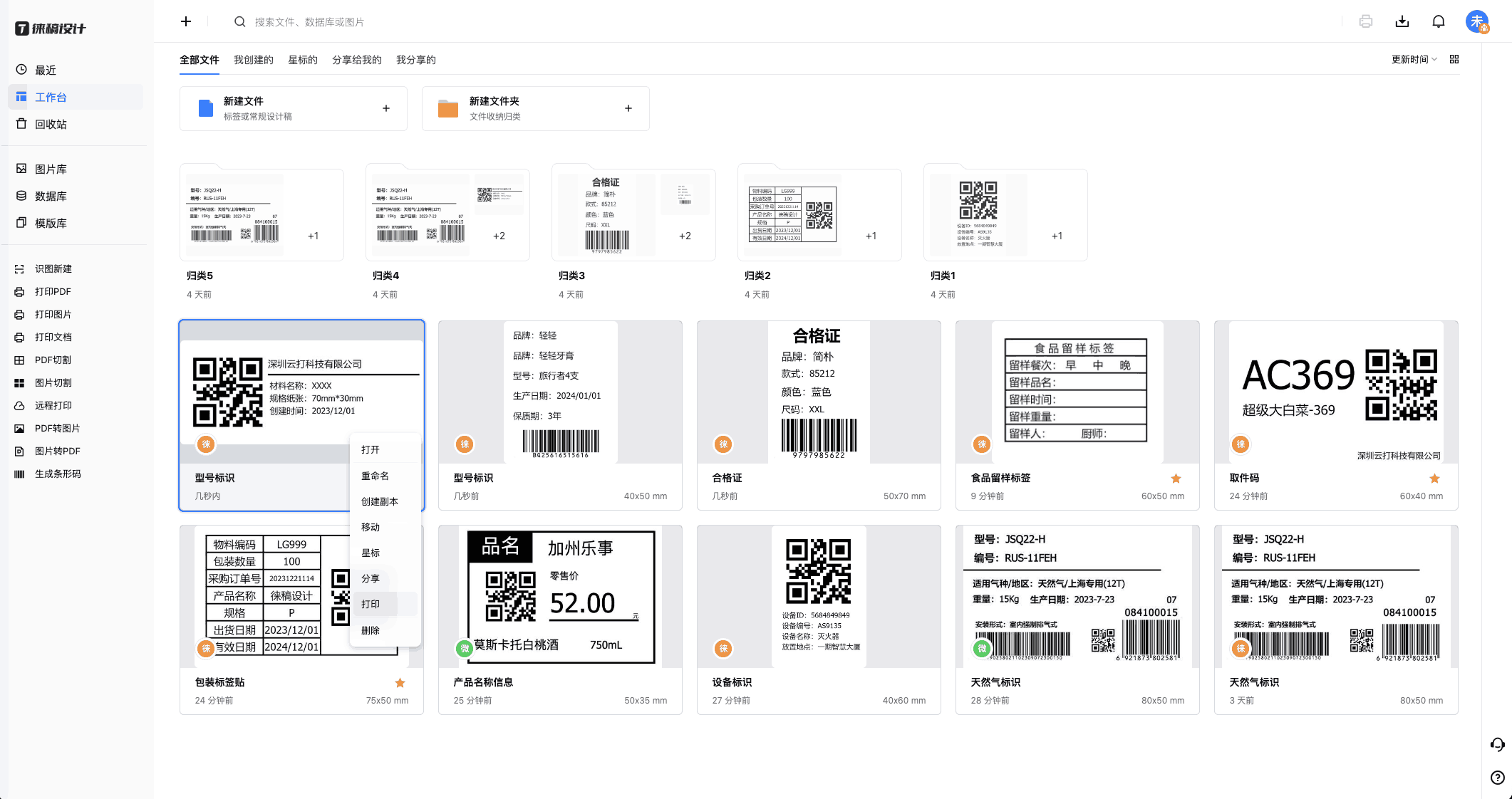Viewport: 1512px width, 799px height.
Task: Click the search files input field
Action: coord(309,22)
